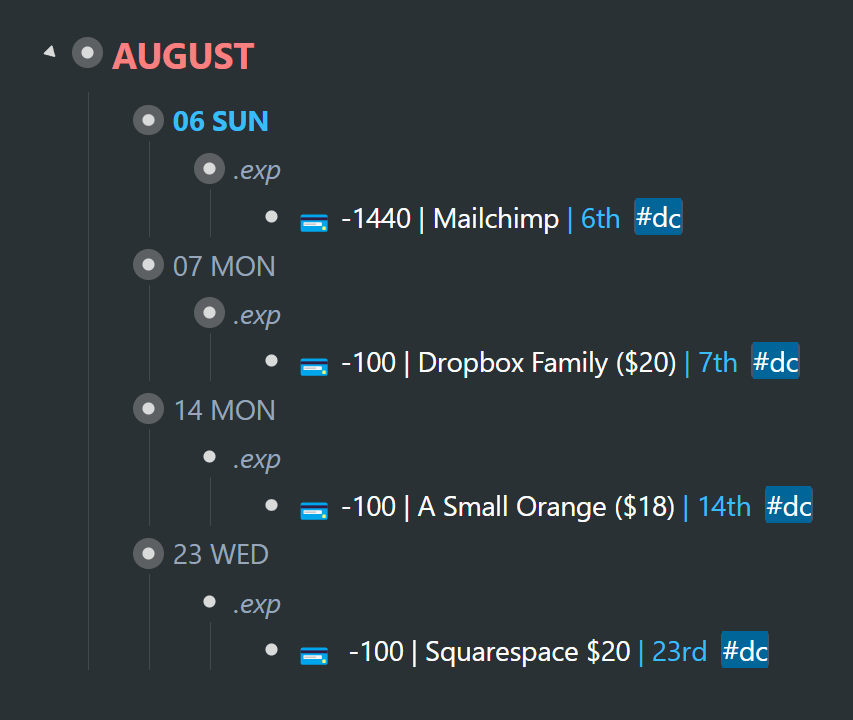
Task: Open the .exp bullet under 07 MON
Action: [209, 313]
